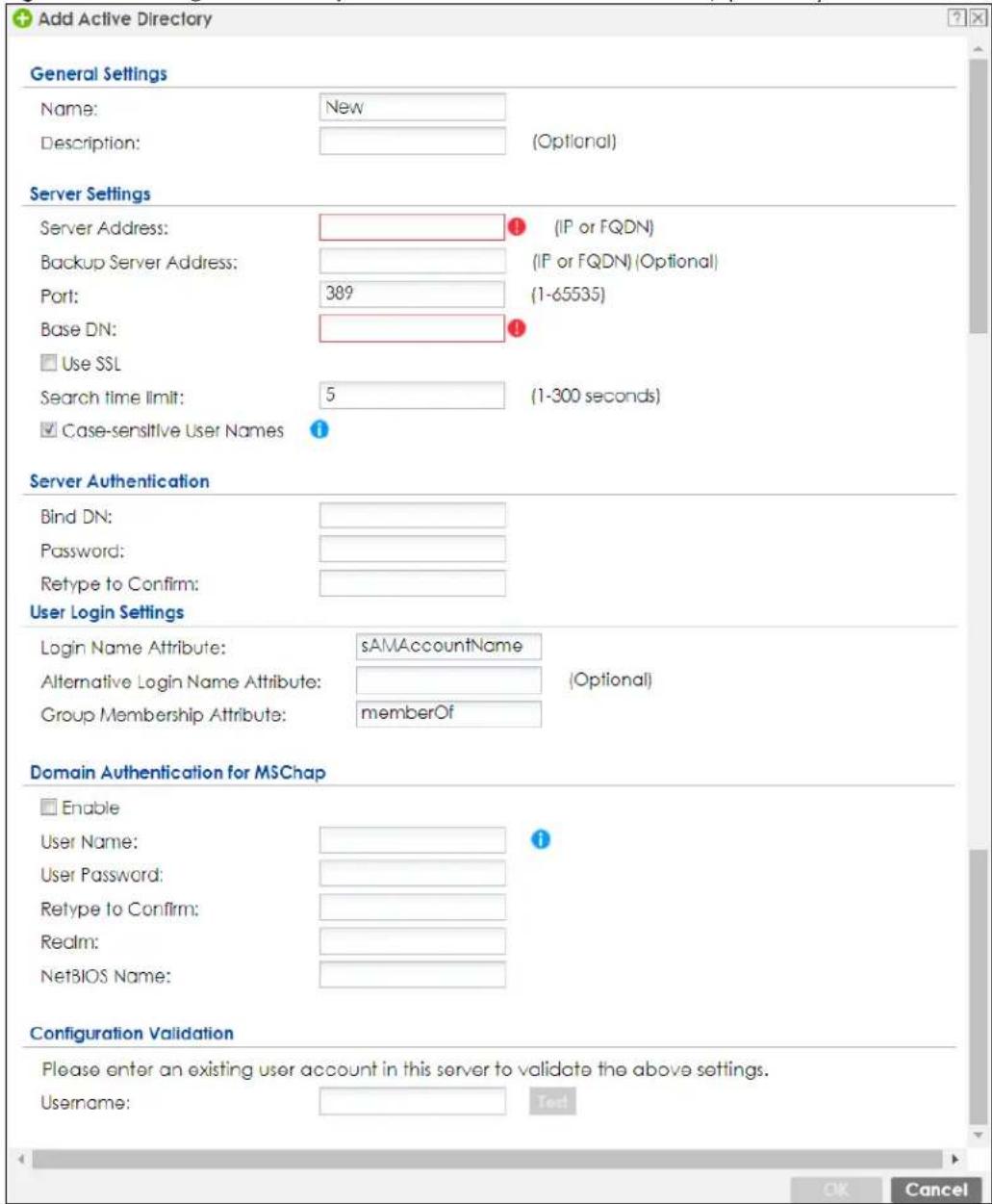Image resolution: width=992 pixels, height=1204 pixels.
Task: Click the Bind DN input field
Action: point(412,516)
